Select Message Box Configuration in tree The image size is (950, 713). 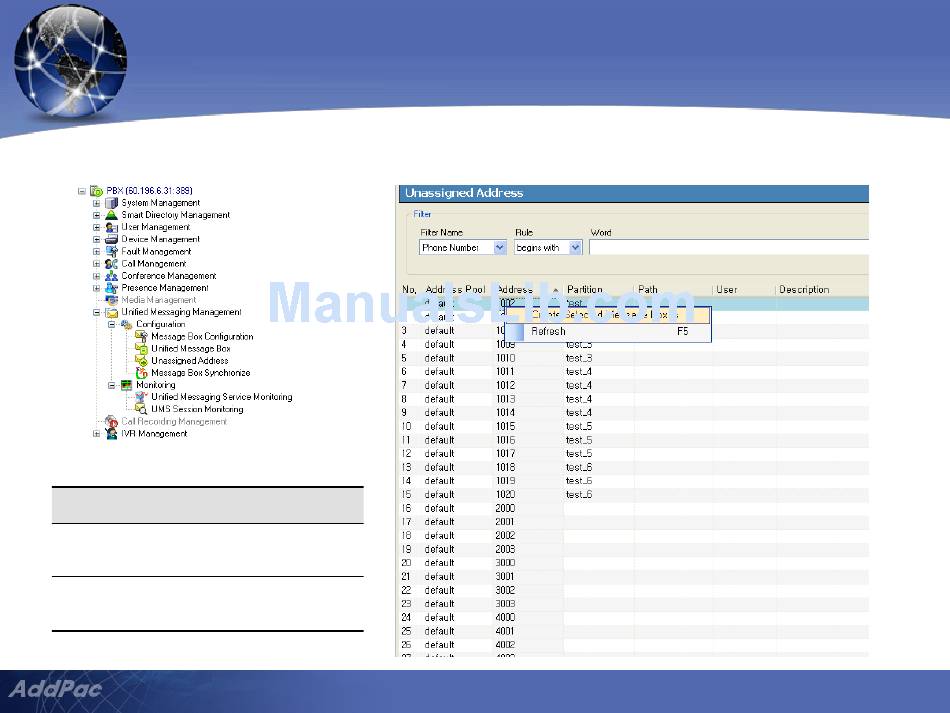coord(201,337)
